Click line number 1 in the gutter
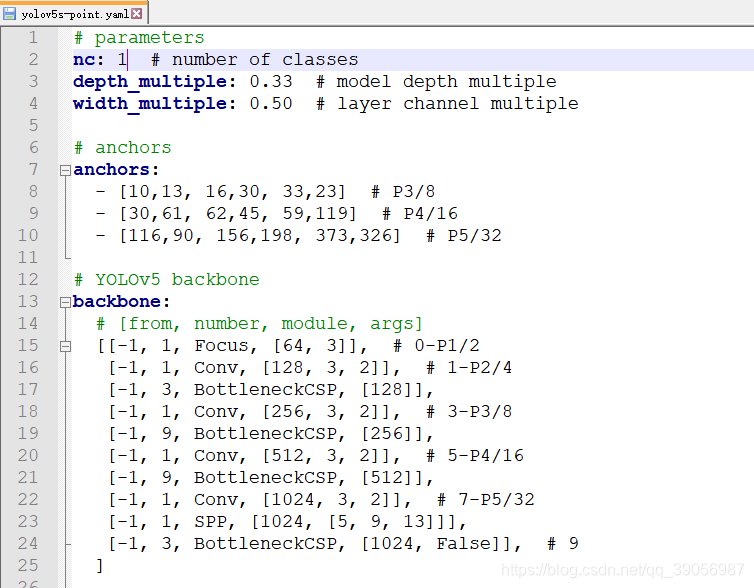The height and width of the screenshot is (588, 754). [x=33, y=38]
